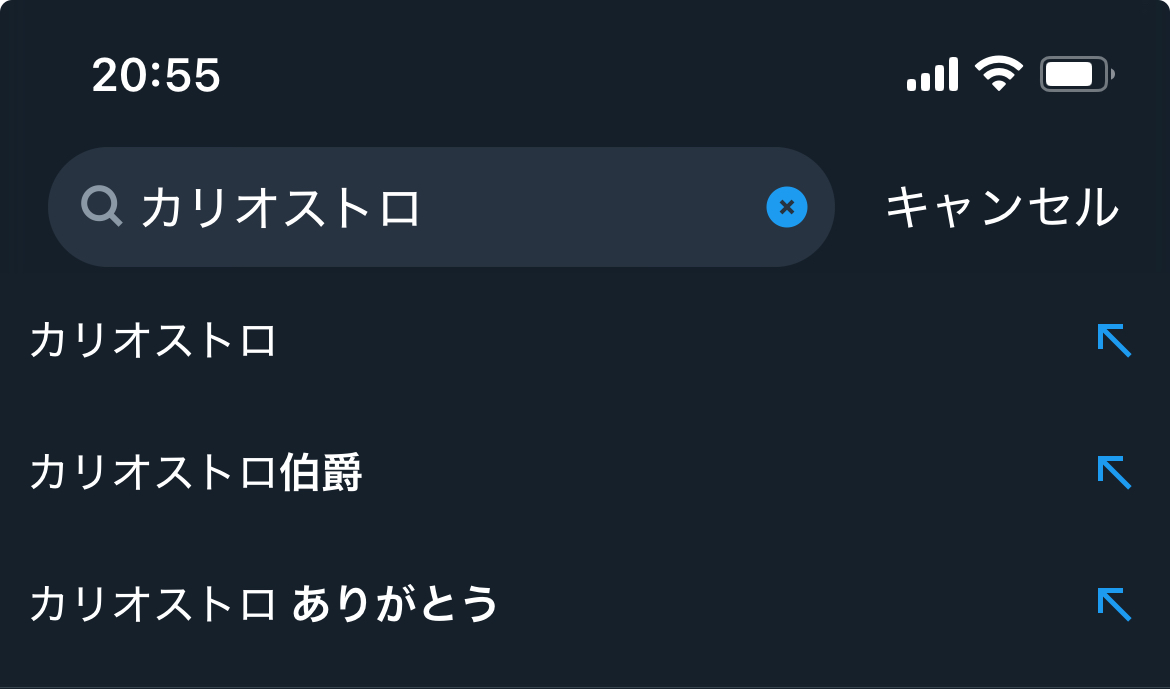Tap blank row area right of ありがとう suggestion
The width and height of the screenshot is (1170, 689).
(780, 604)
